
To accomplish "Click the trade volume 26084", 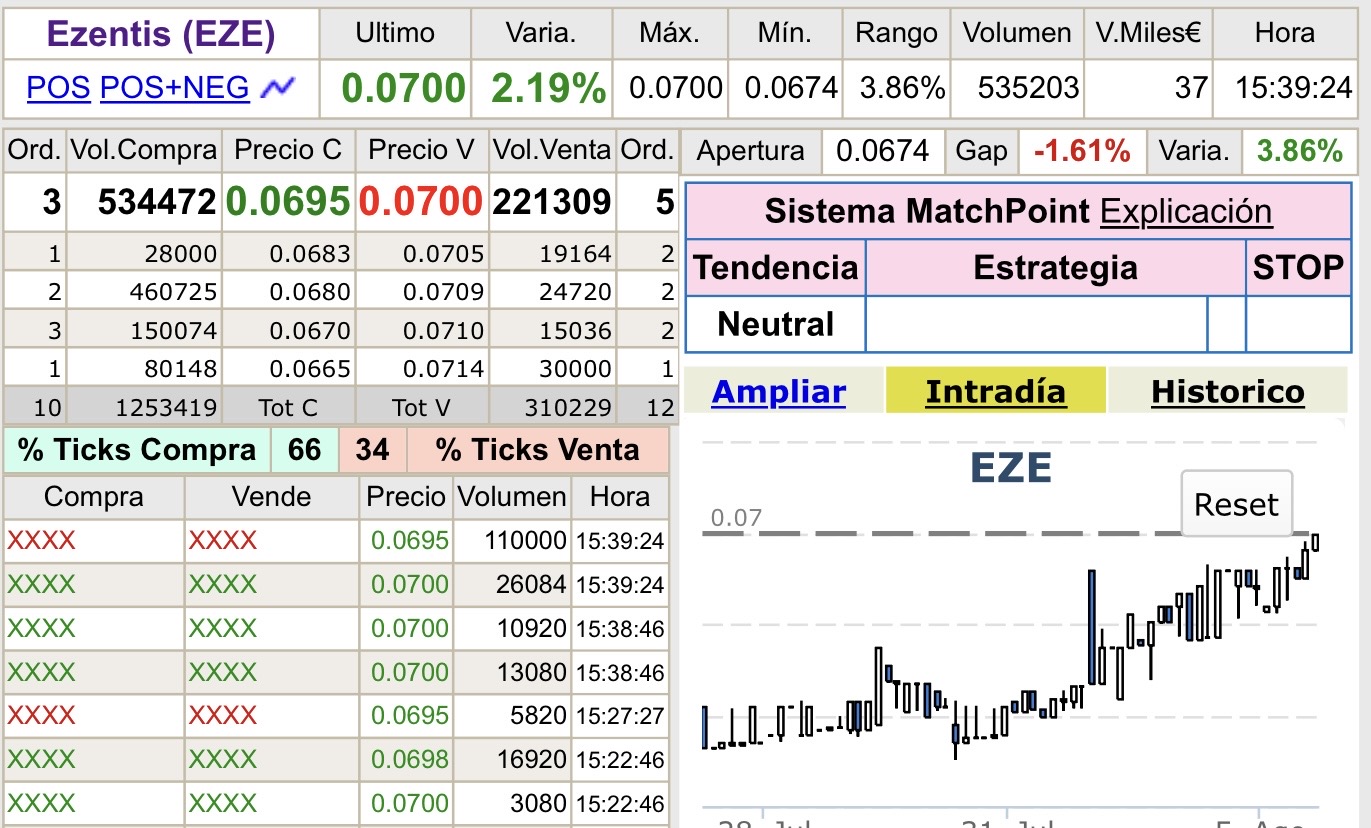I will tap(531, 584).
